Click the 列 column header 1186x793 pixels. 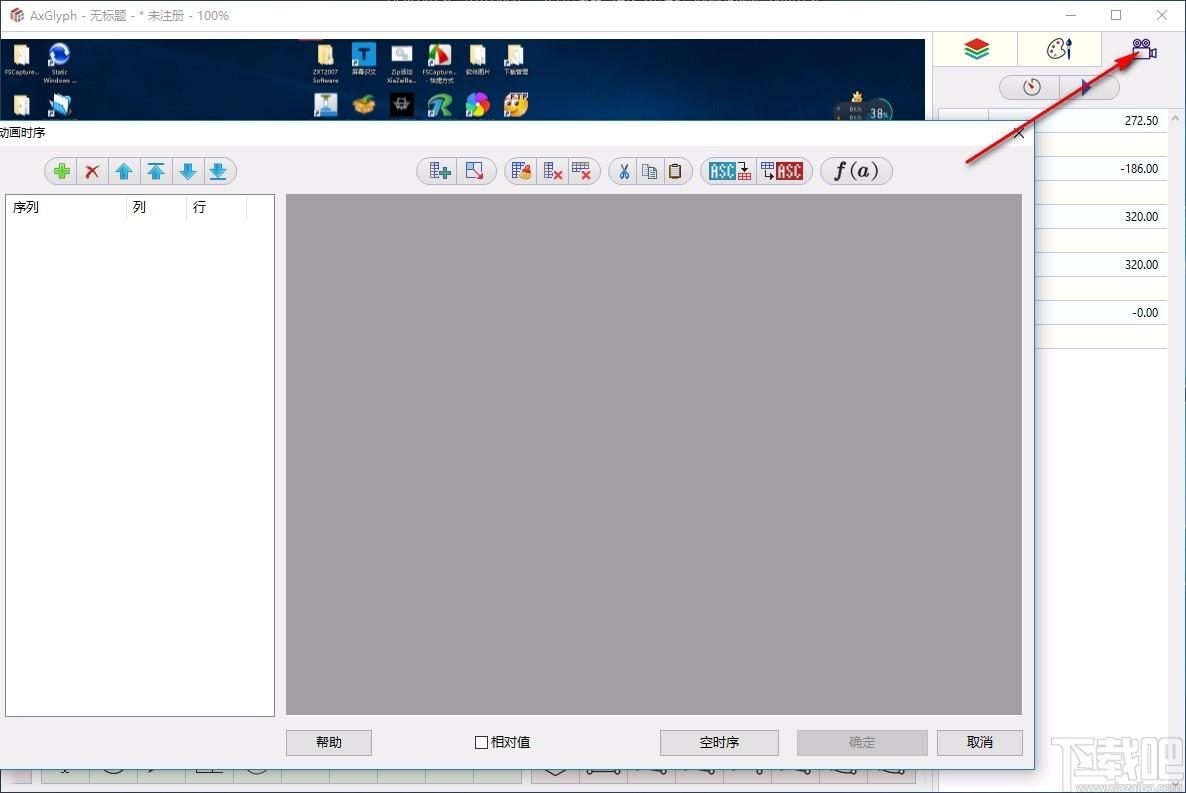pyautogui.click(x=157, y=207)
